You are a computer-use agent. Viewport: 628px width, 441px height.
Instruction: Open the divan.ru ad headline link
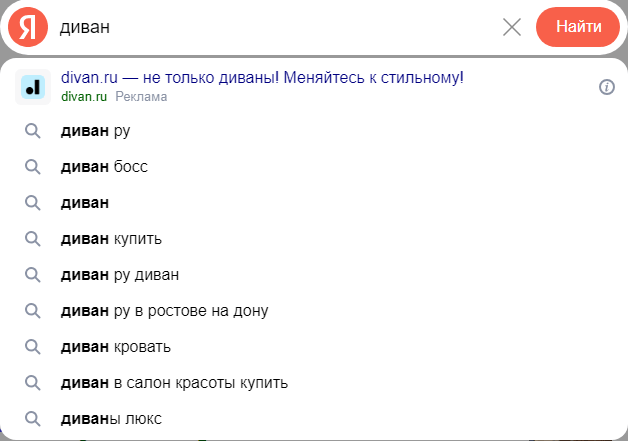click(262, 78)
